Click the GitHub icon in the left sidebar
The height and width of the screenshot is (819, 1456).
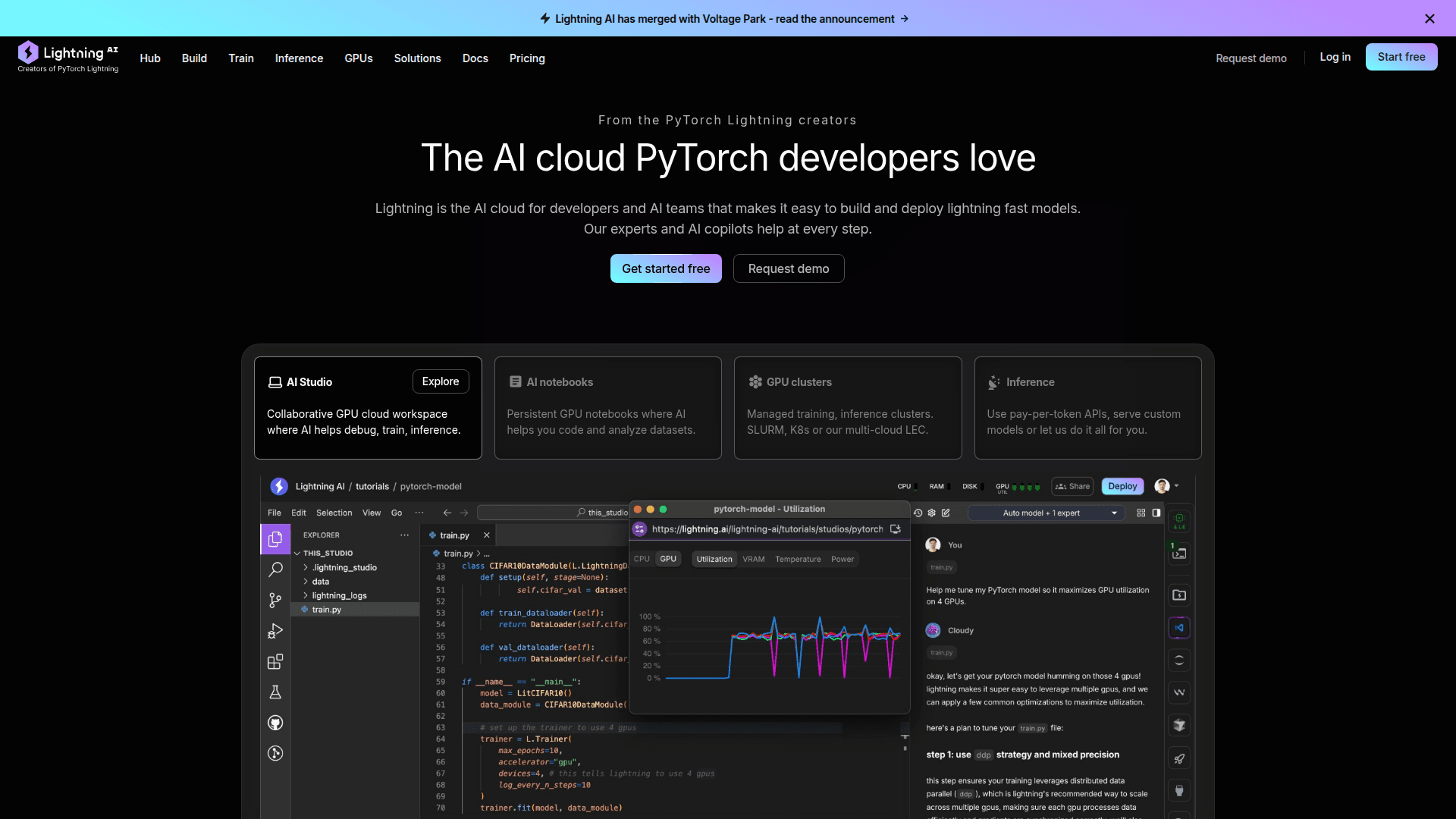coord(275,723)
